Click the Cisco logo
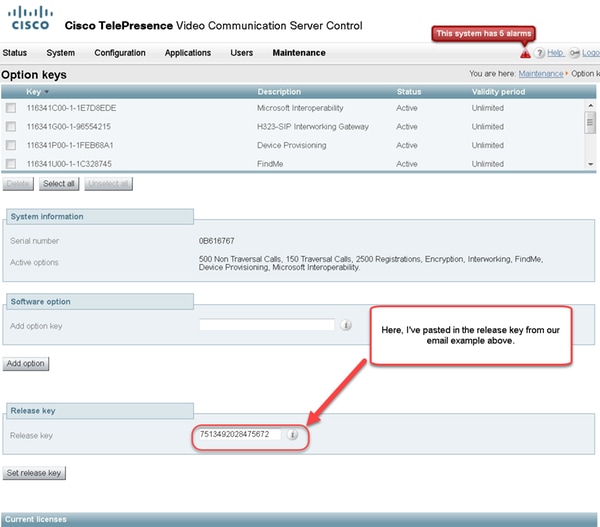The width and height of the screenshot is (600, 527). tap(30, 18)
